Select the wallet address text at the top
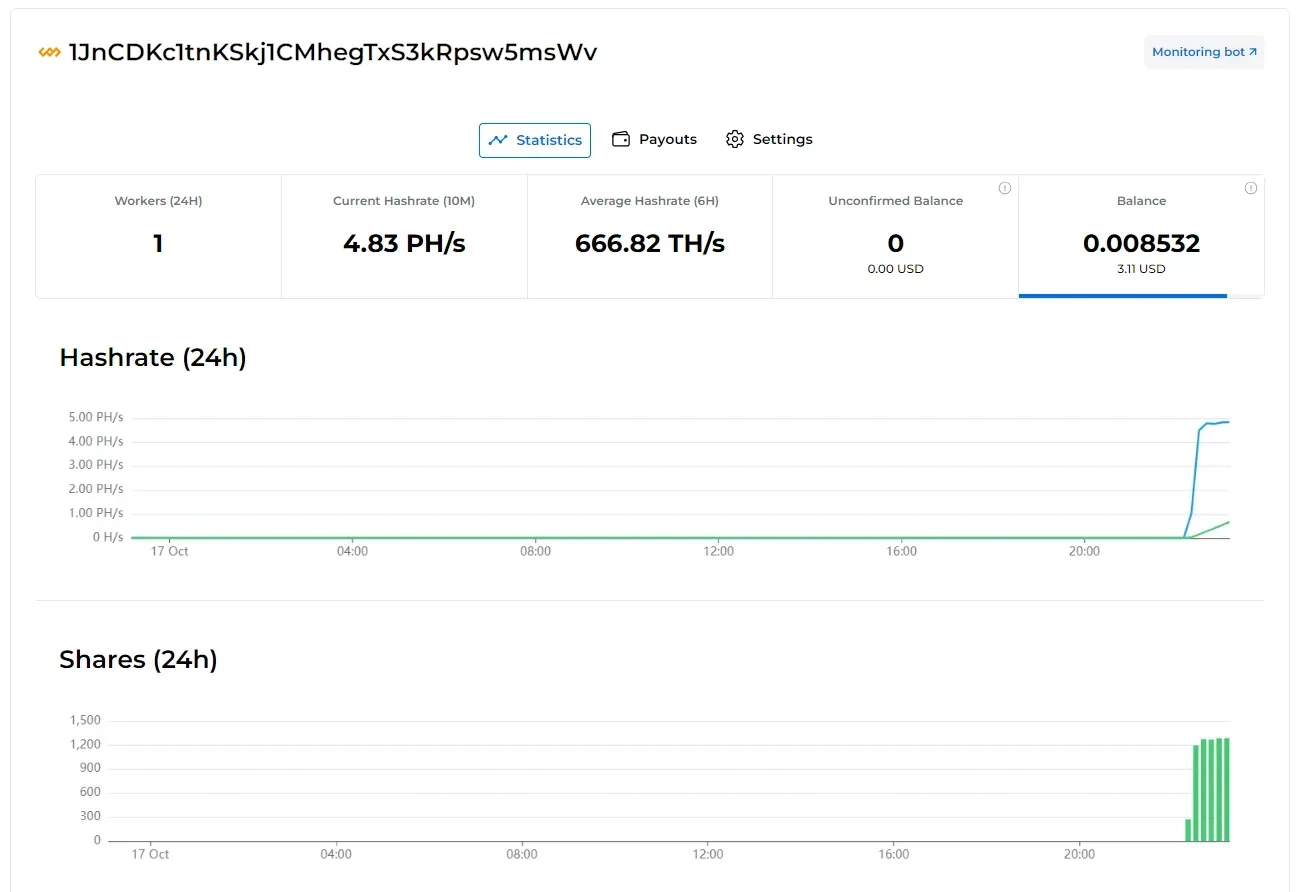The width and height of the screenshot is (1297, 892). 332,52
